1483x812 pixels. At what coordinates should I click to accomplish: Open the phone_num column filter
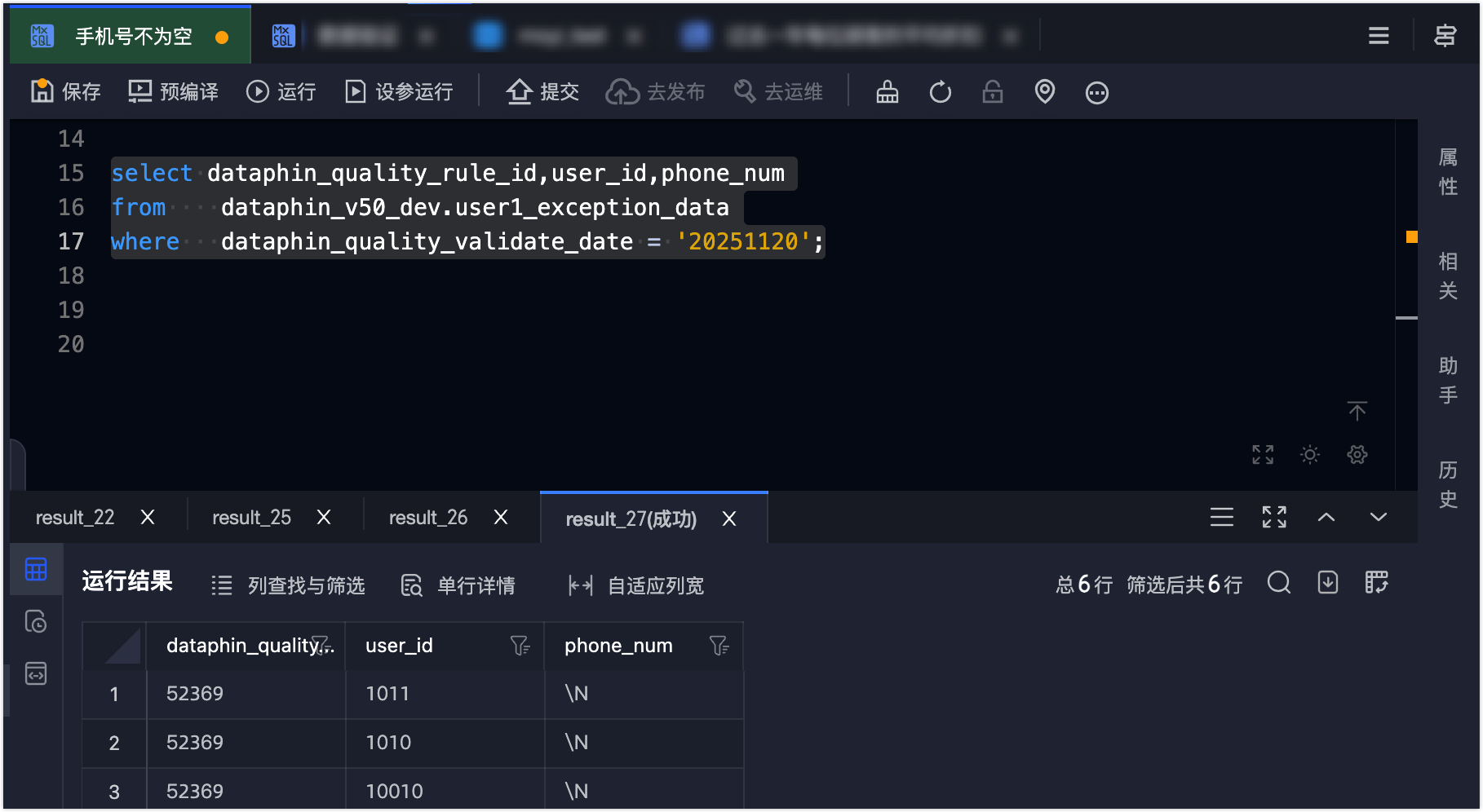pos(719,646)
